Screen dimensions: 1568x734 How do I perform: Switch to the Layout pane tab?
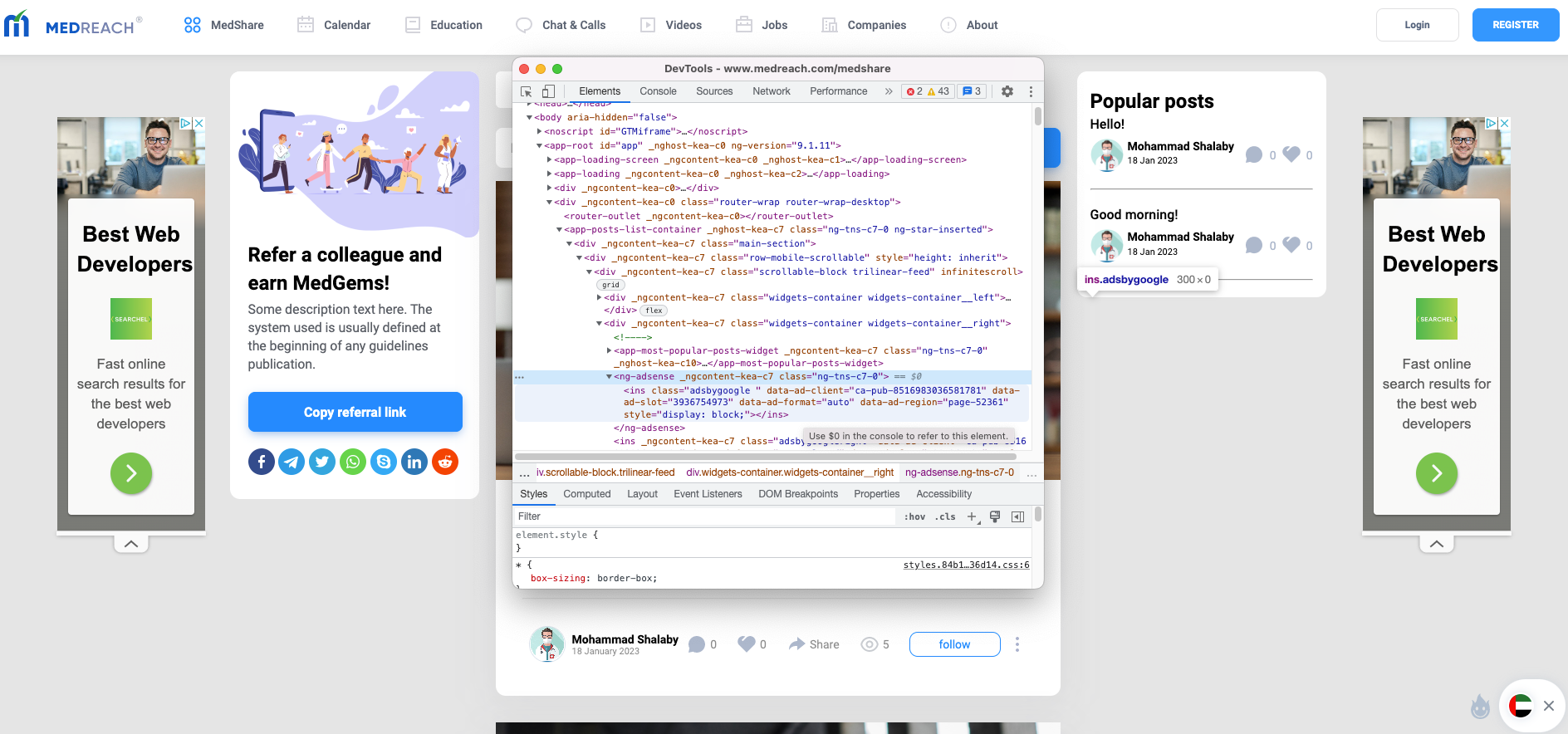coord(642,494)
